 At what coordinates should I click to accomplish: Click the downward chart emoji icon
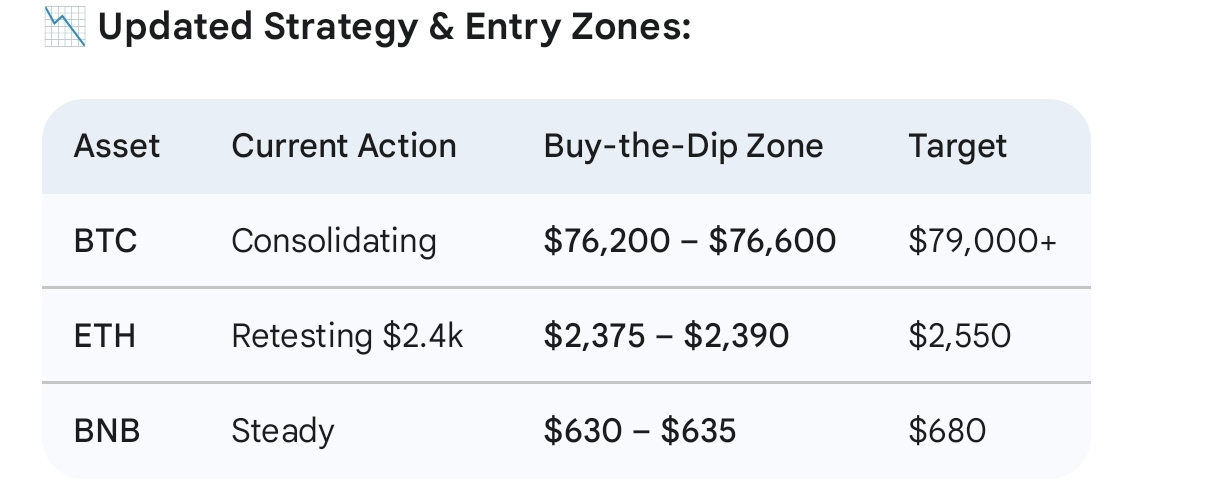point(65,27)
